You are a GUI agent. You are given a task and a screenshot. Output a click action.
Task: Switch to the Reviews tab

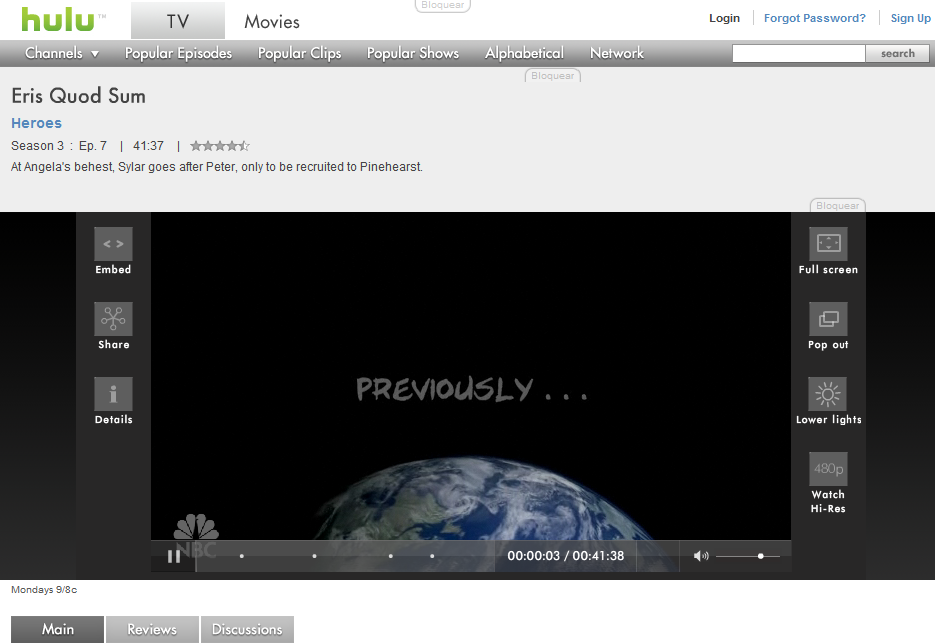152,629
